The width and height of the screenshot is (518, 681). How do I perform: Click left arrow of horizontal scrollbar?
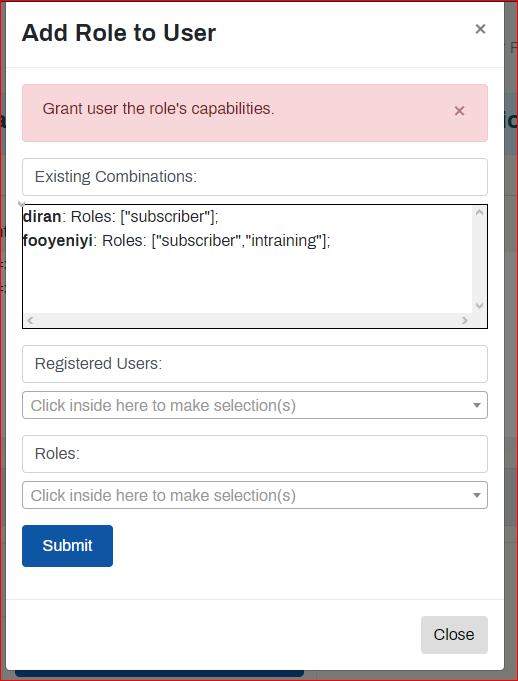pyautogui.click(x=30, y=321)
